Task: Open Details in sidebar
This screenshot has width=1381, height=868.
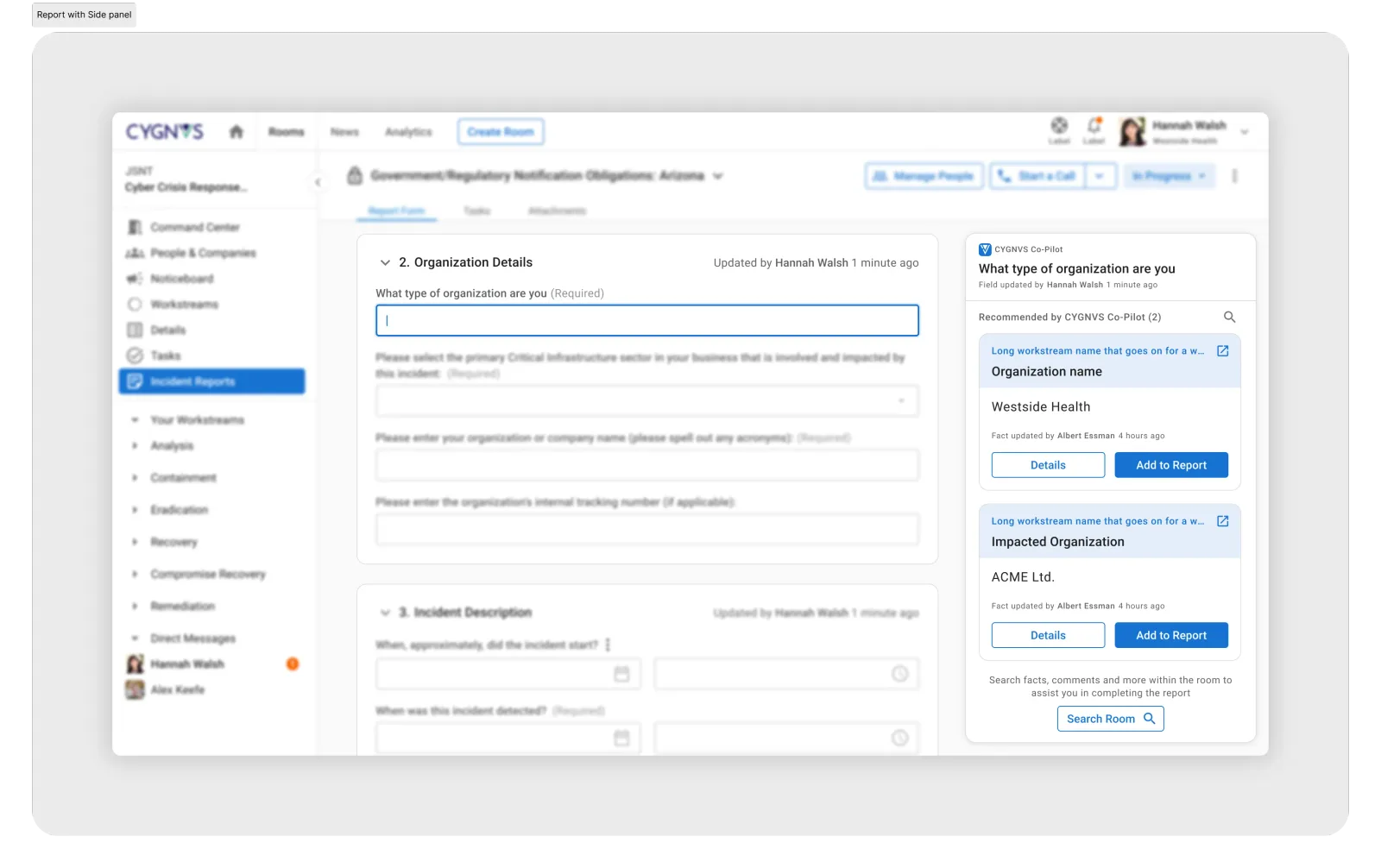Action: pyautogui.click(x=167, y=330)
